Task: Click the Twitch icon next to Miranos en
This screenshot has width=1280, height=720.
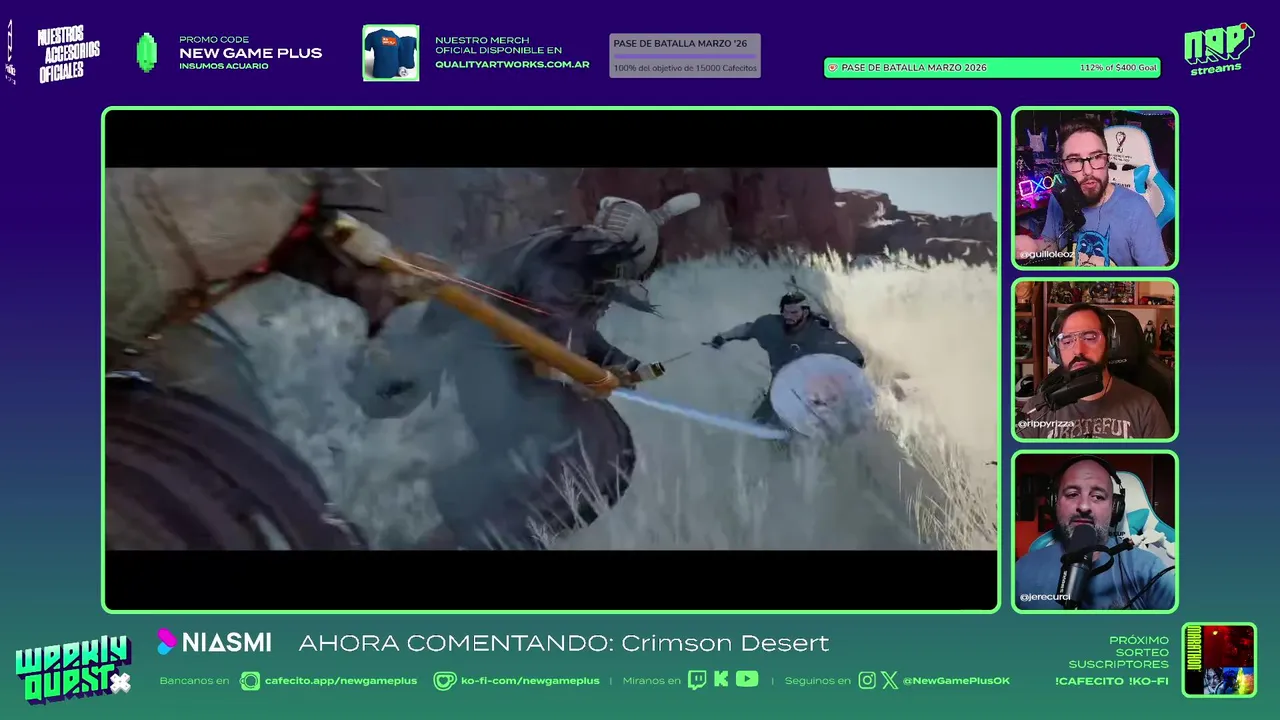Action: 696,680
